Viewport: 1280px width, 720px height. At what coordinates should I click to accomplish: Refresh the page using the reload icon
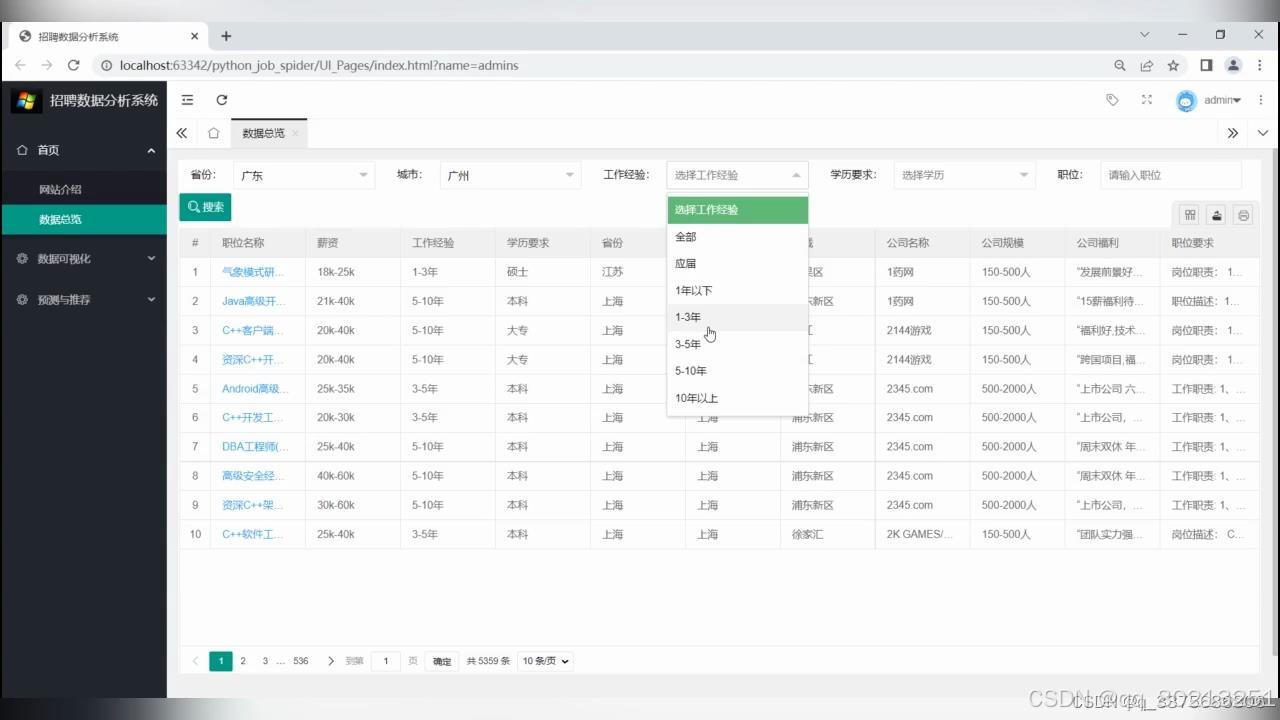coord(222,100)
